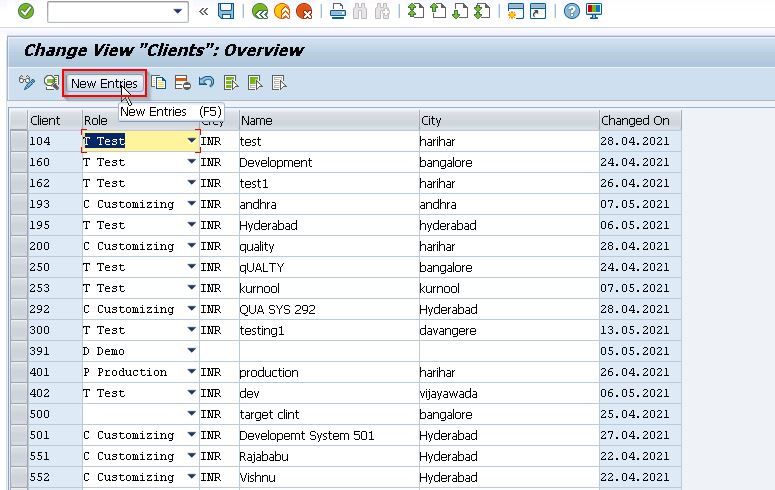
Task: Open Role dropdown for client 401
Action: pyautogui.click(x=192, y=372)
